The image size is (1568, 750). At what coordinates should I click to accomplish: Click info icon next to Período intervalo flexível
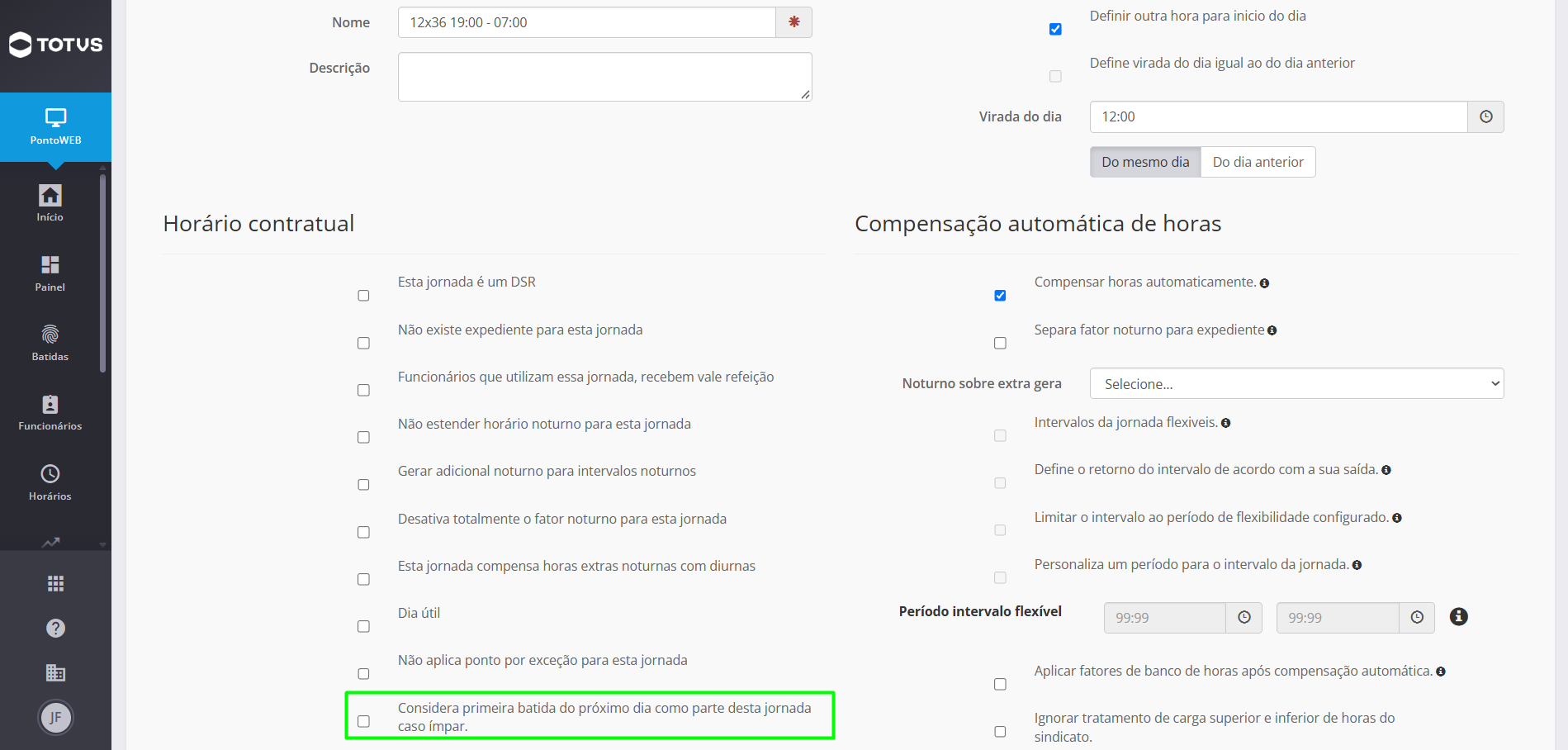1459,616
